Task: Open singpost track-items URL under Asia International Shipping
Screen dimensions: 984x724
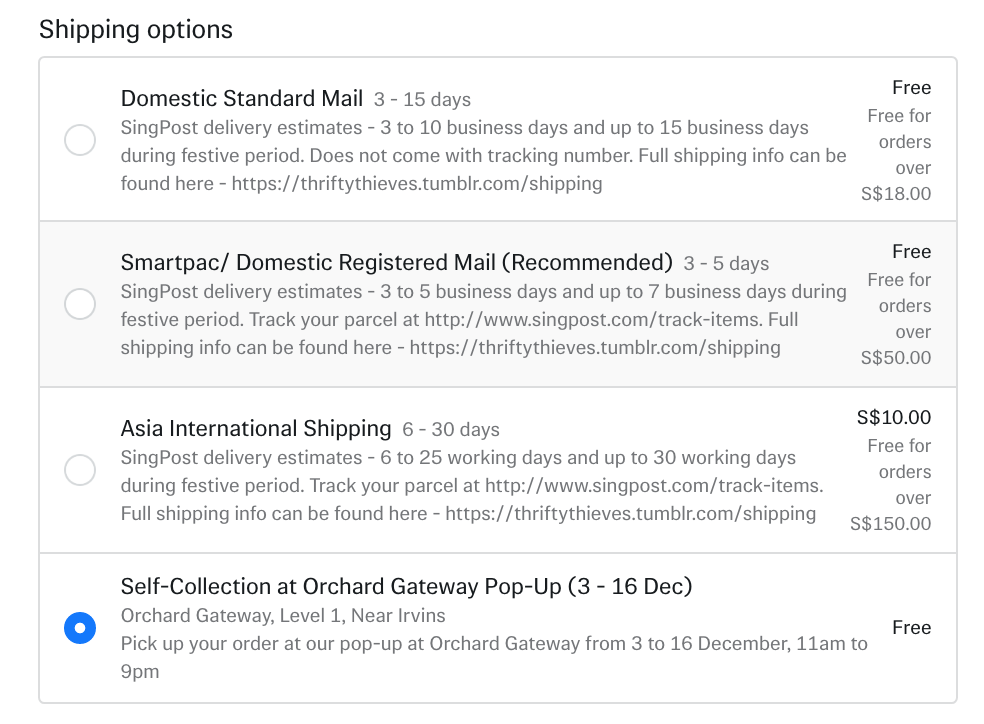Action: point(654,486)
